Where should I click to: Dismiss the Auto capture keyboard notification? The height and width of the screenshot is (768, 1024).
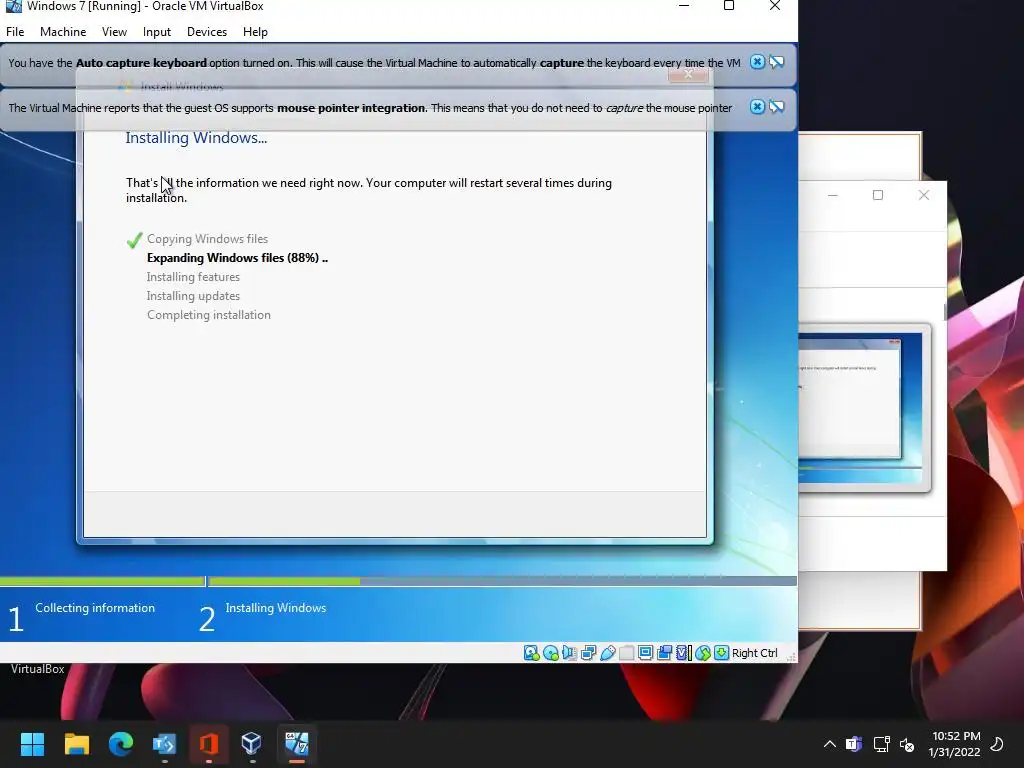(757, 62)
